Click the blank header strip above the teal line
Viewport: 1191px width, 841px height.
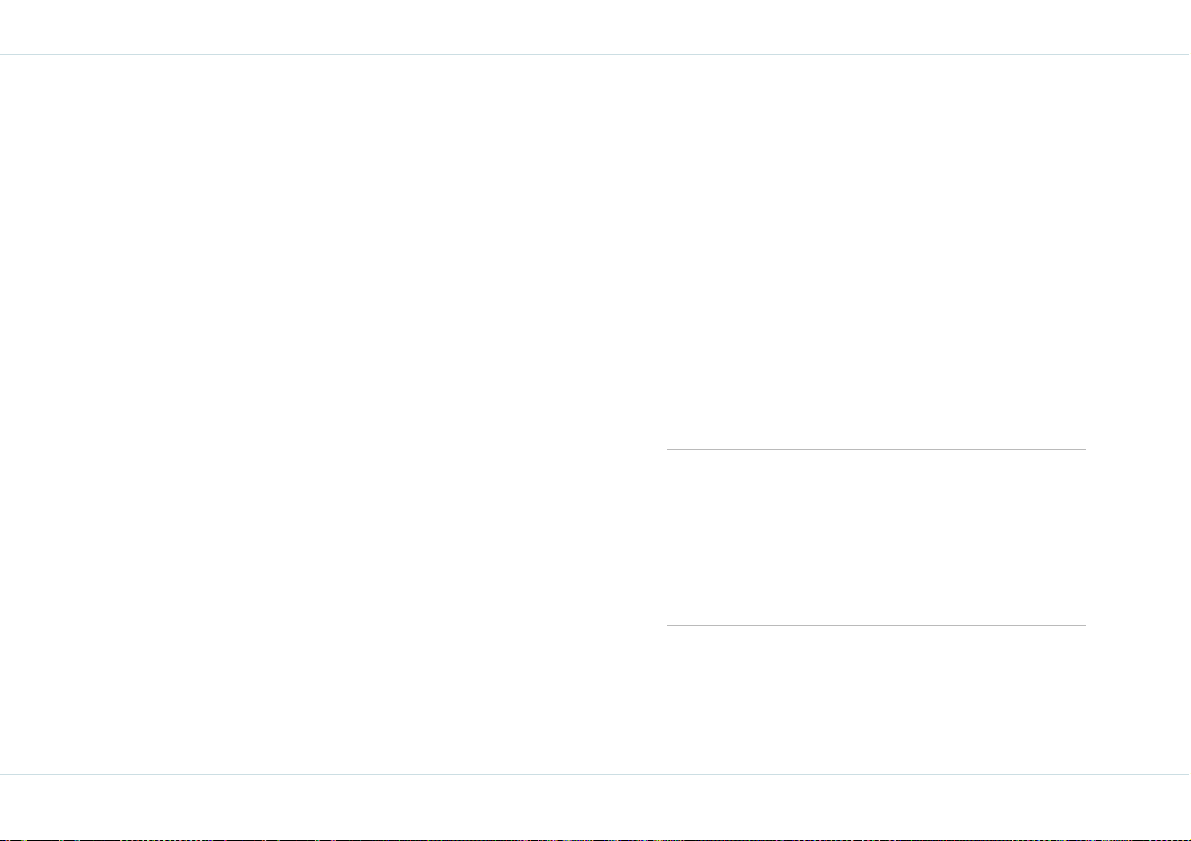point(596,27)
